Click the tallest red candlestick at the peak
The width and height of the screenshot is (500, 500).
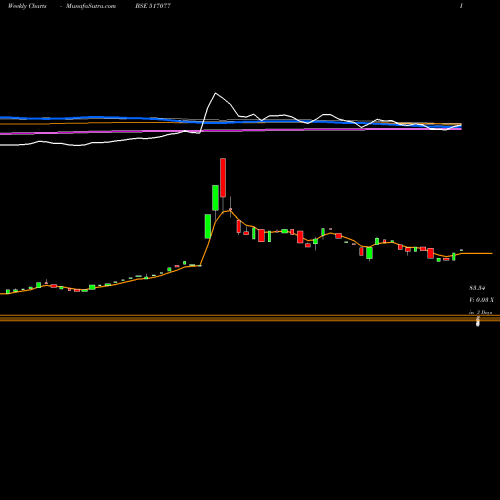tap(223, 178)
